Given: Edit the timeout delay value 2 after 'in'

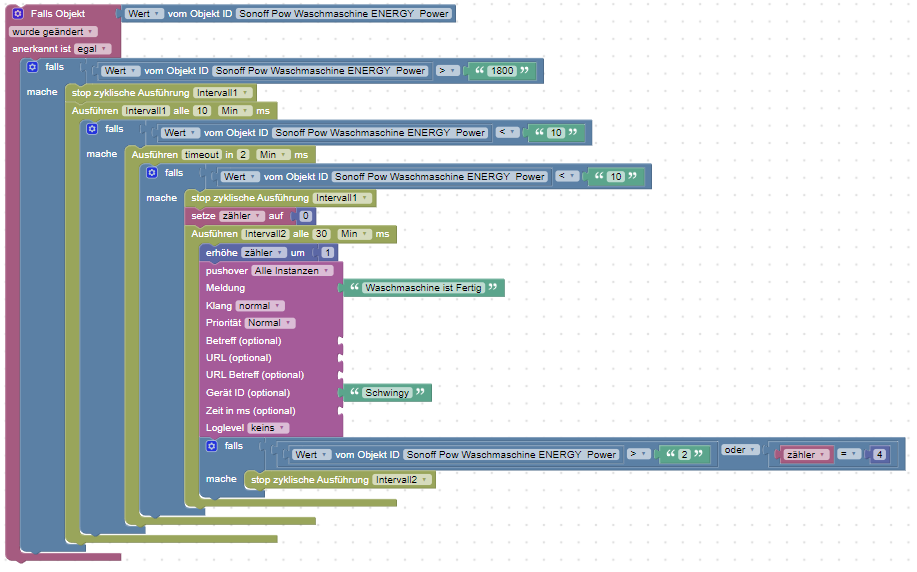Looking at the screenshot, I should coord(243,154).
